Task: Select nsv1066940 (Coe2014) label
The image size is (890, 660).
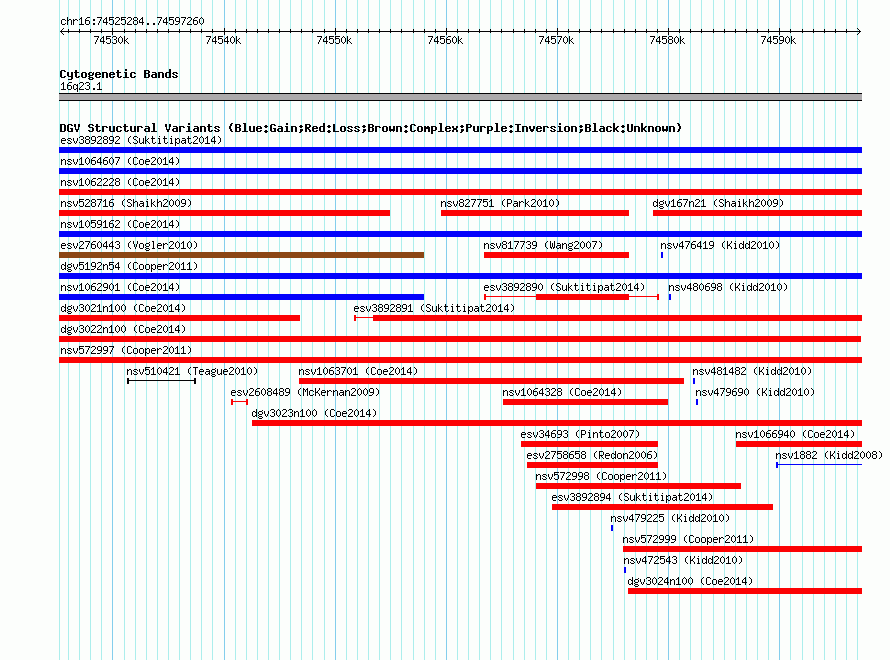Action: [x=795, y=434]
